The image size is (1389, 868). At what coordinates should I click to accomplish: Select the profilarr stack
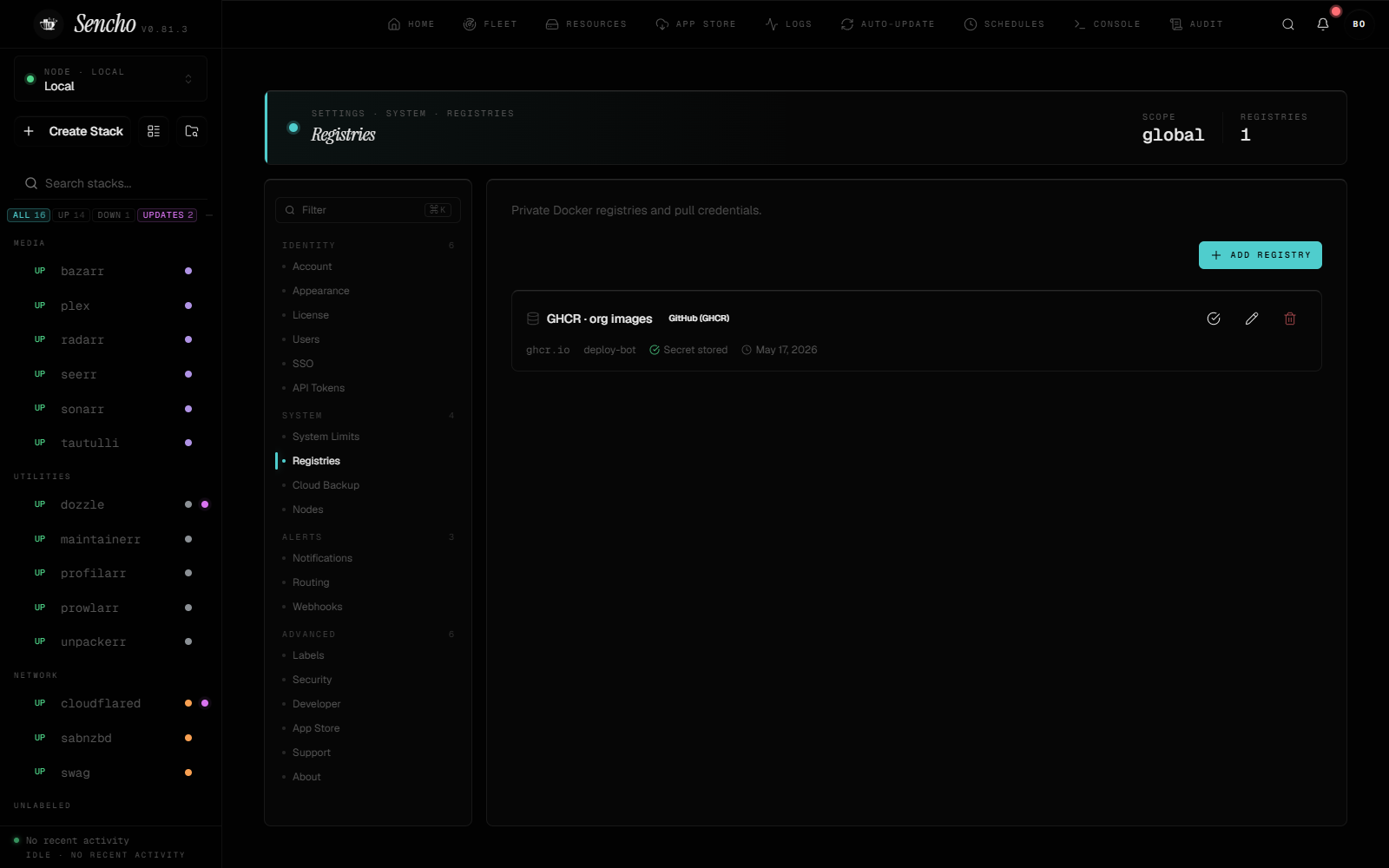tap(110, 574)
